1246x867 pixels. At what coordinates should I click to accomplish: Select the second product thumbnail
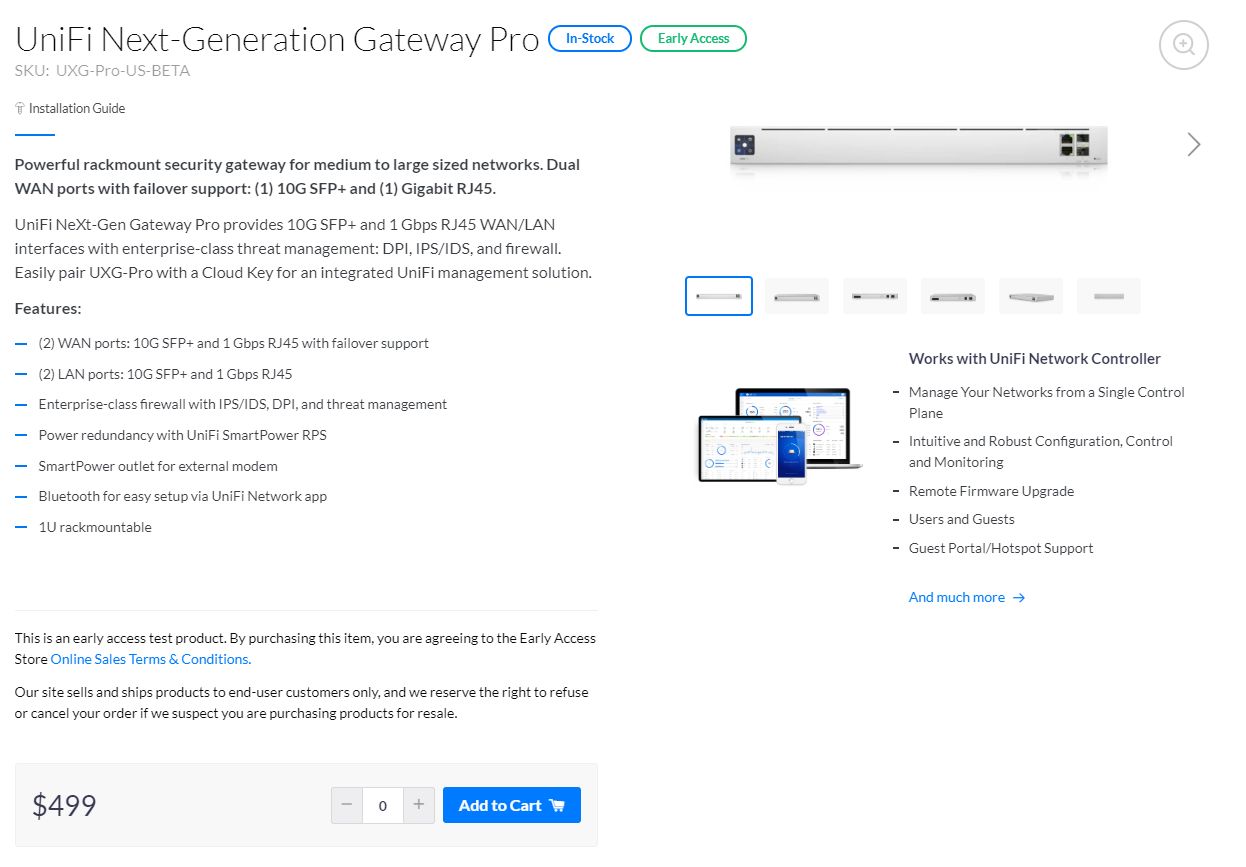796,295
